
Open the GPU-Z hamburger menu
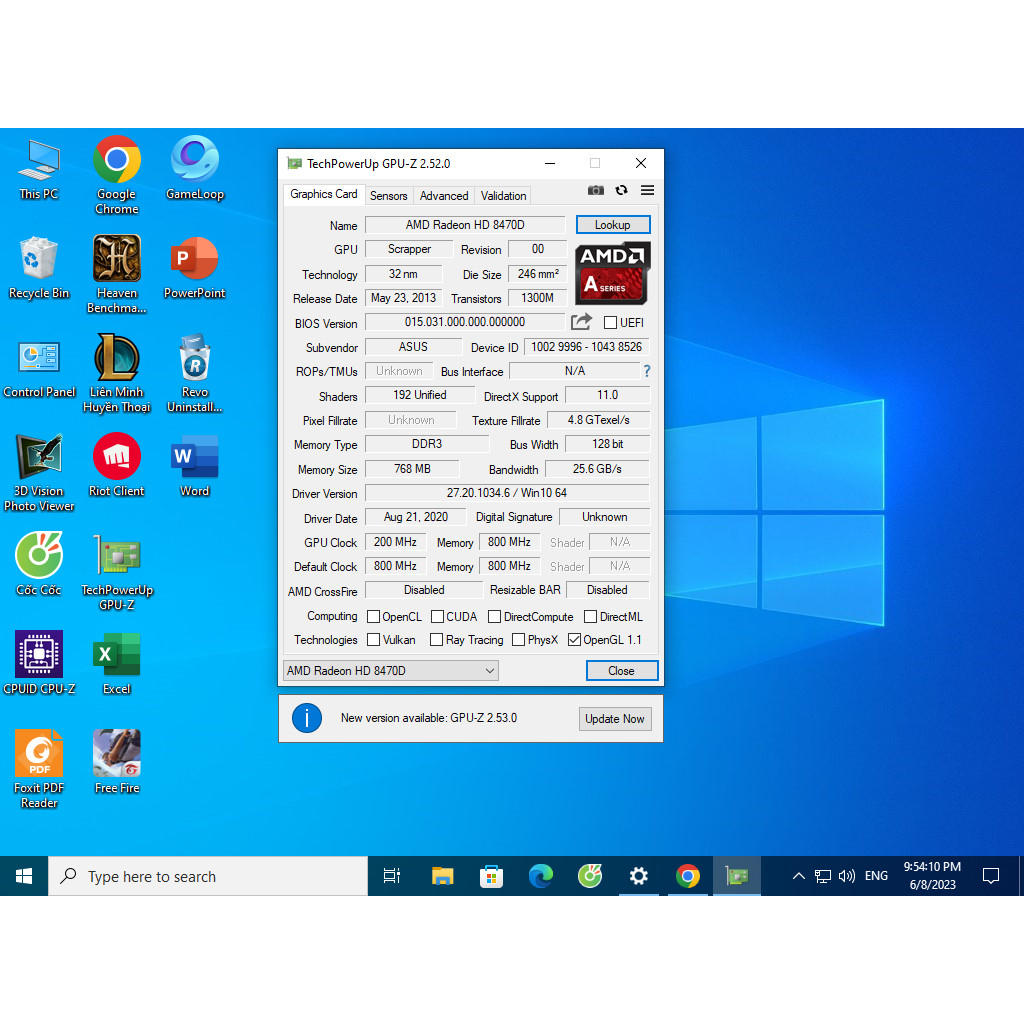647,190
